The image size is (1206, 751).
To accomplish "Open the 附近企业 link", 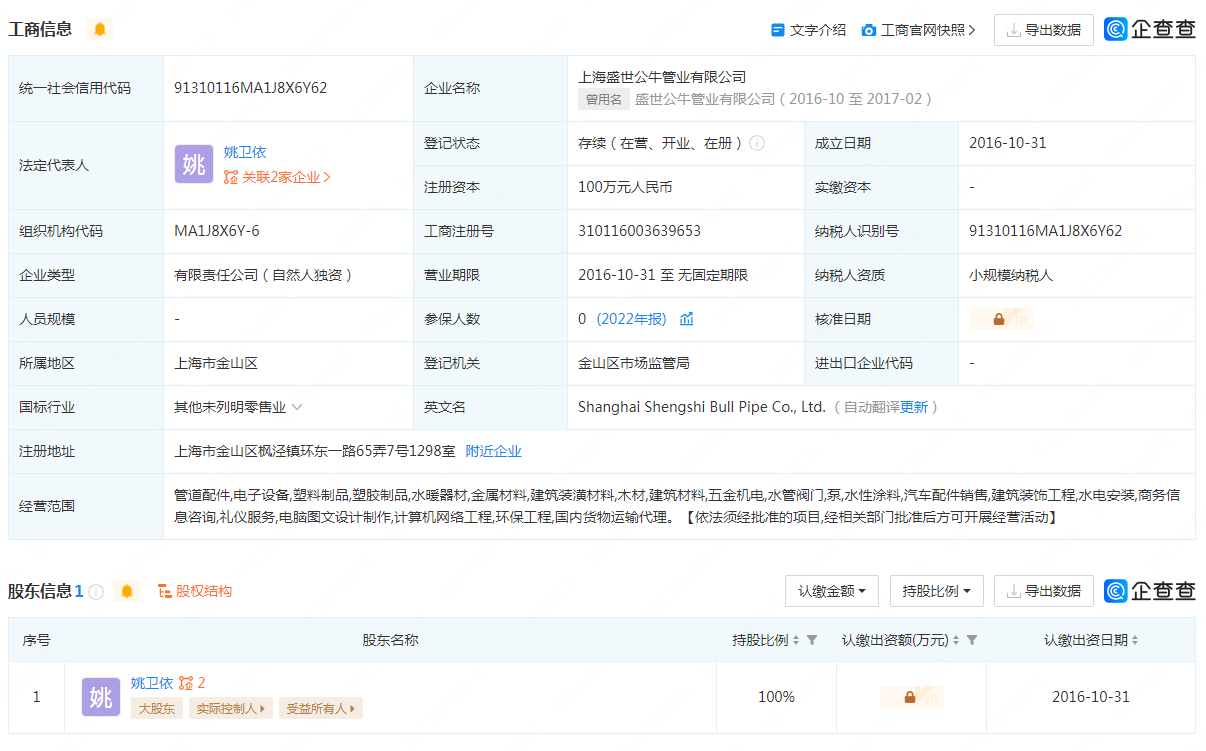I will (494, 451).
